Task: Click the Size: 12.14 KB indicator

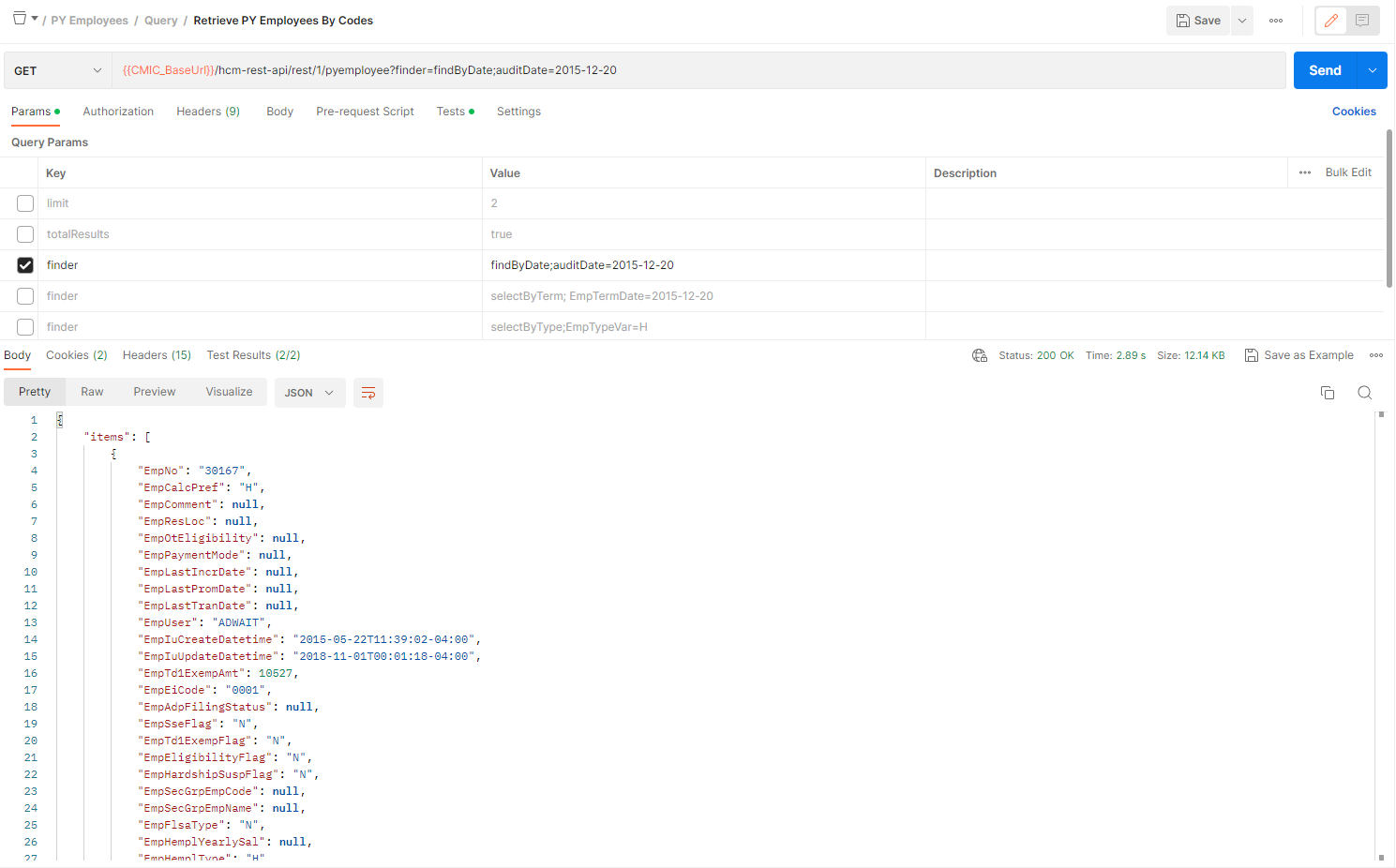Action: [x=1191, y=355]
